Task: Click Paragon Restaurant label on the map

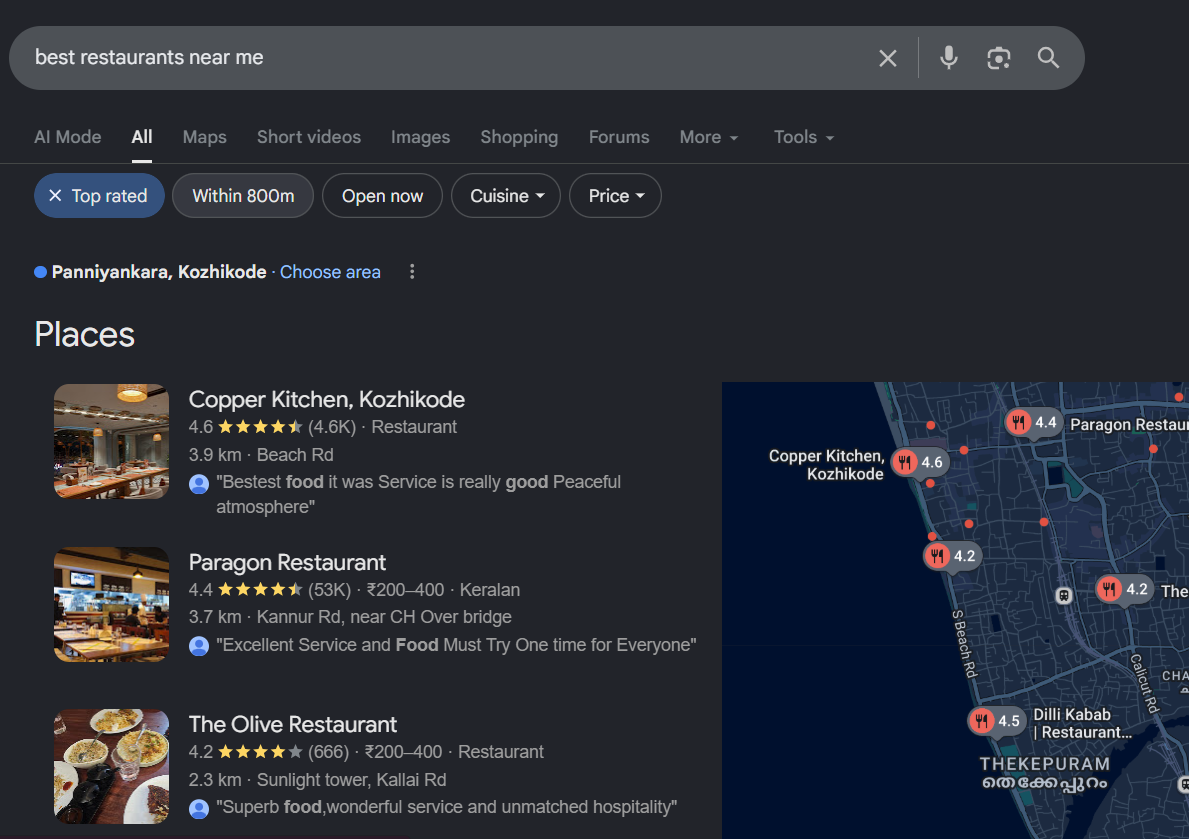Action: point(1129,425)
